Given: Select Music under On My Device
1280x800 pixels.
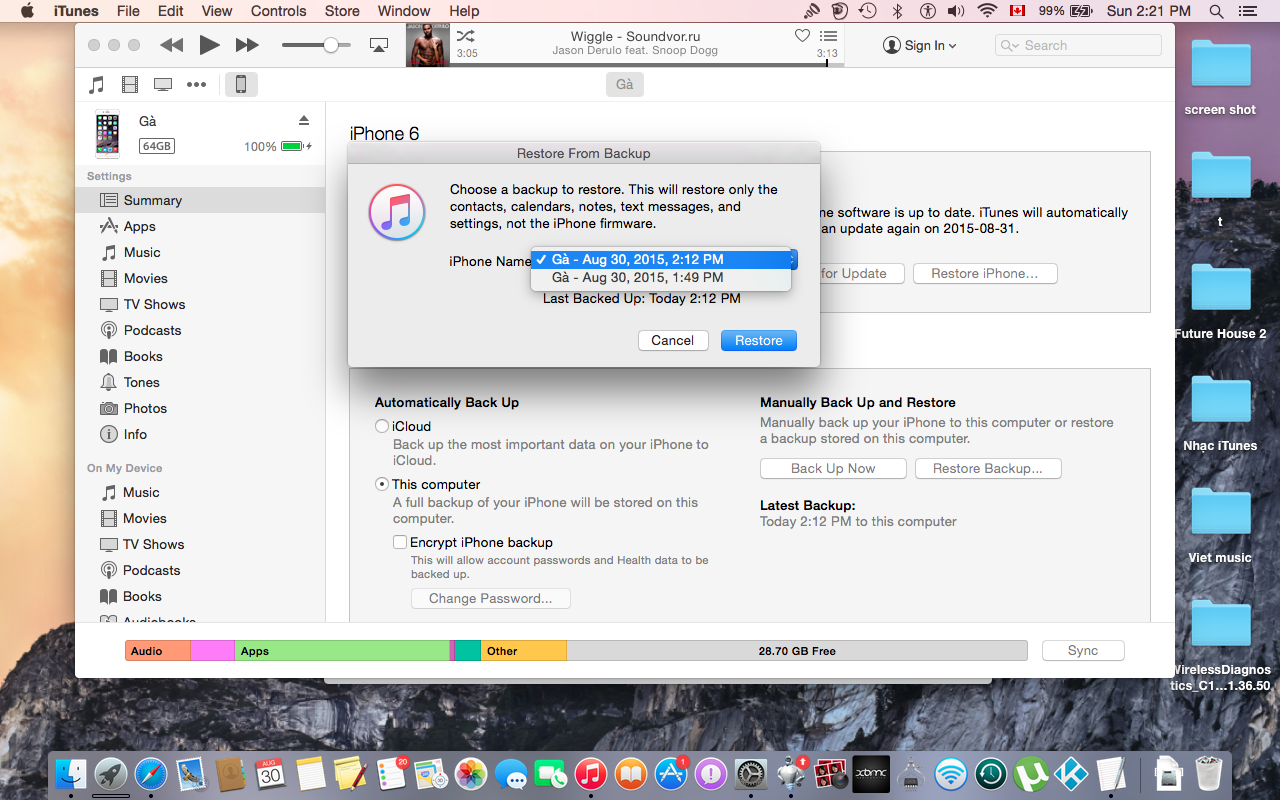Looking at the screenshot, I should (x=200, y=492).
